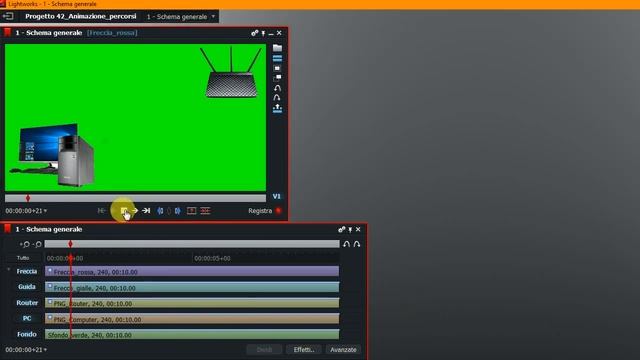Select the Sfondo_verde clip

(192, 335)
